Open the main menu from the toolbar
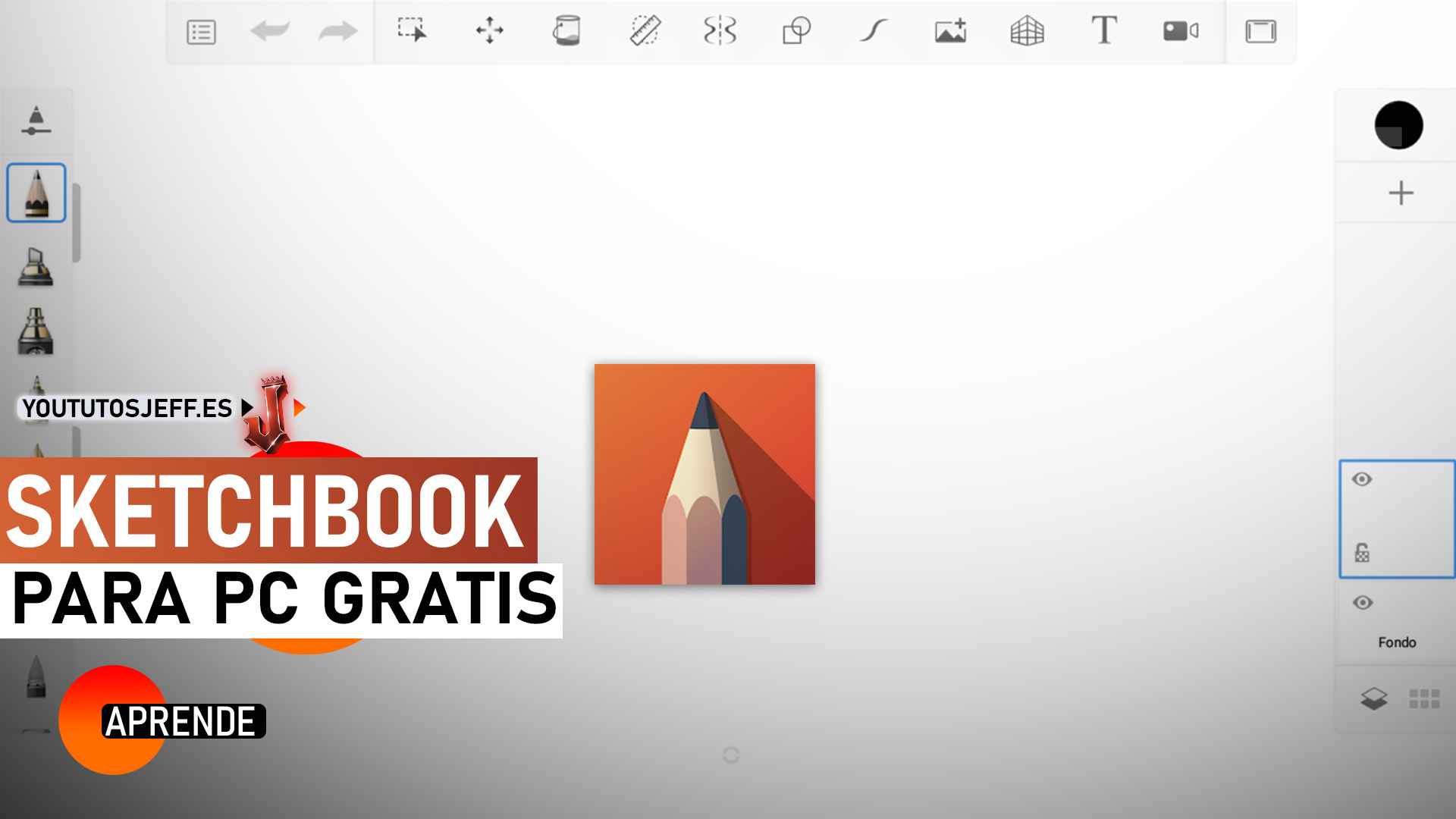The image size is (1456, 819). [200, 32]
